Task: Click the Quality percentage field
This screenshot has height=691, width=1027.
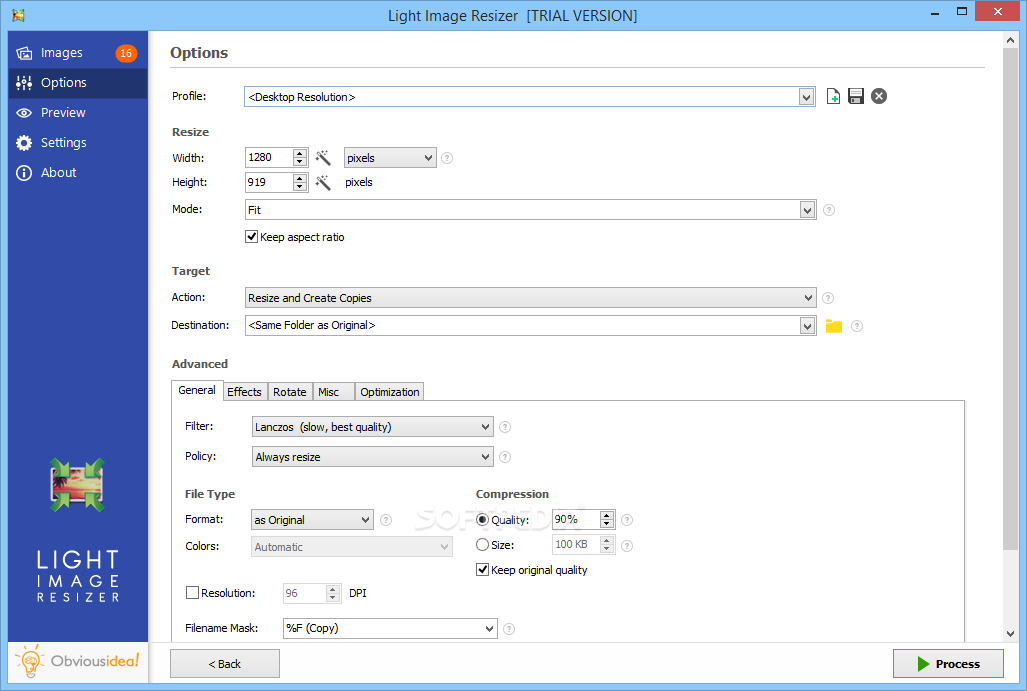Action: click(576, 519)
